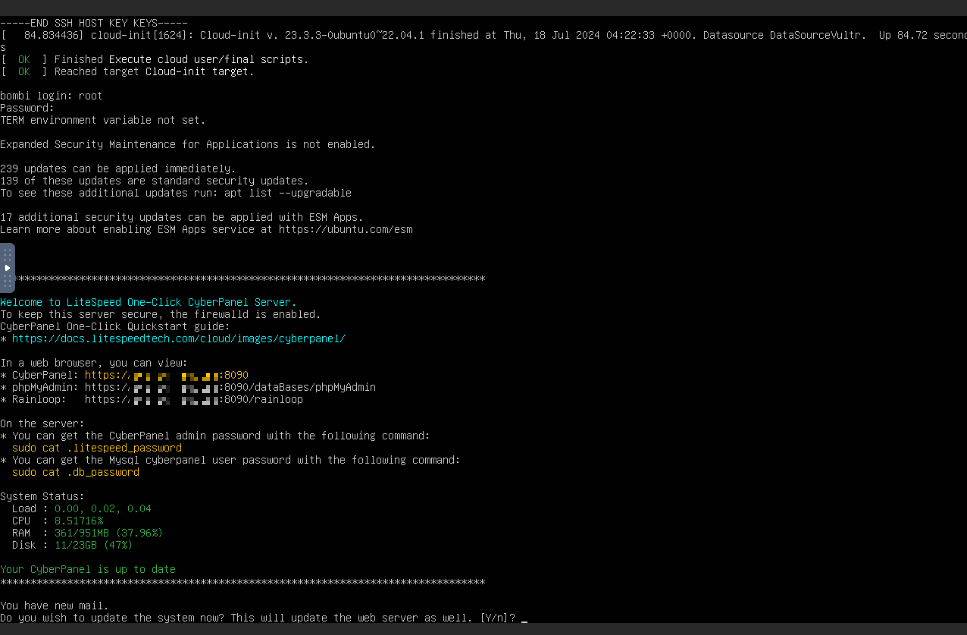
Task: Select 'sudo cat .db_password' command text
Action: tap(76, 472)
